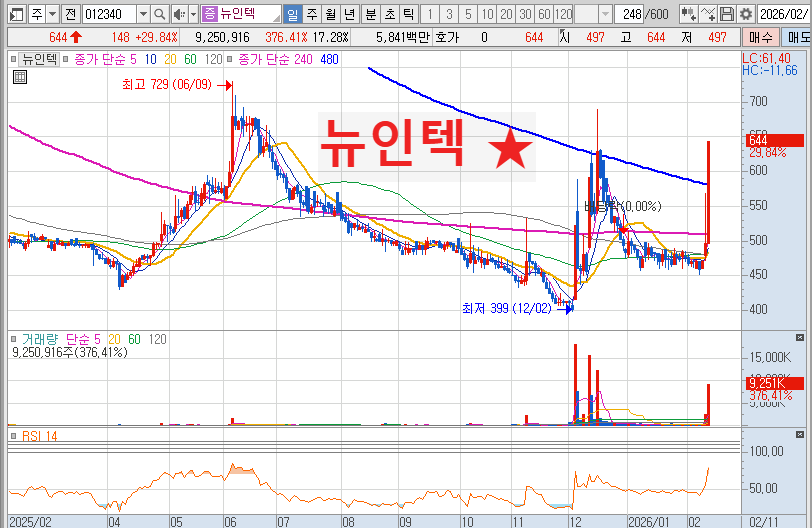This screenshot has width=812, height=528.
Task: Click the candlestick chart type icon
Action: click(x=688, y=14)
